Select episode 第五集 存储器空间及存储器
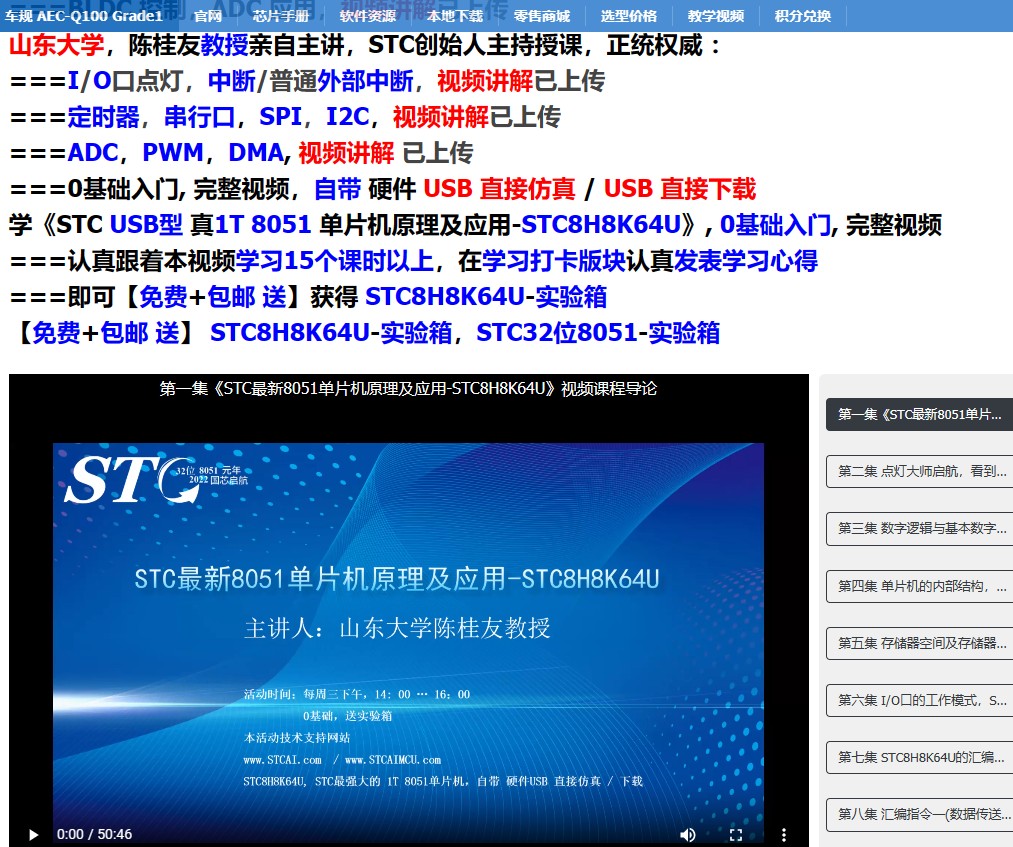1013x847 pixels. point(920,643)
